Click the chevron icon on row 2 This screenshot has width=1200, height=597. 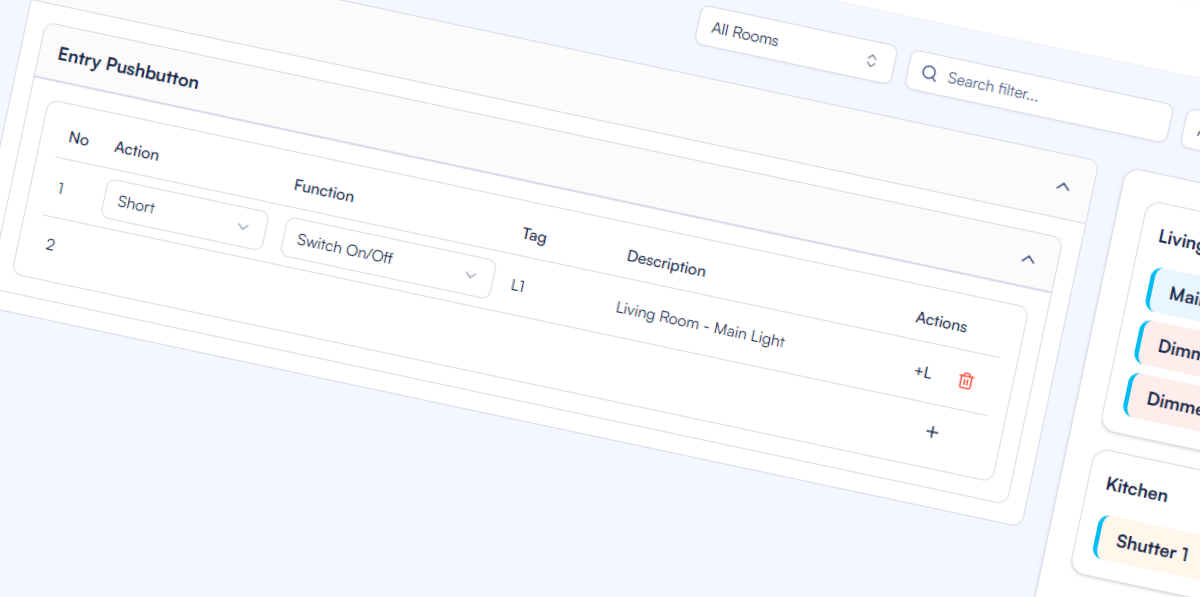pos(1028,259)
